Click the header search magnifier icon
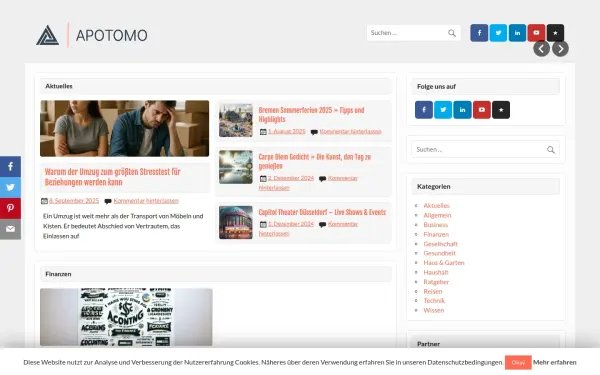This screenshot has width=600, height=375. 452,33
